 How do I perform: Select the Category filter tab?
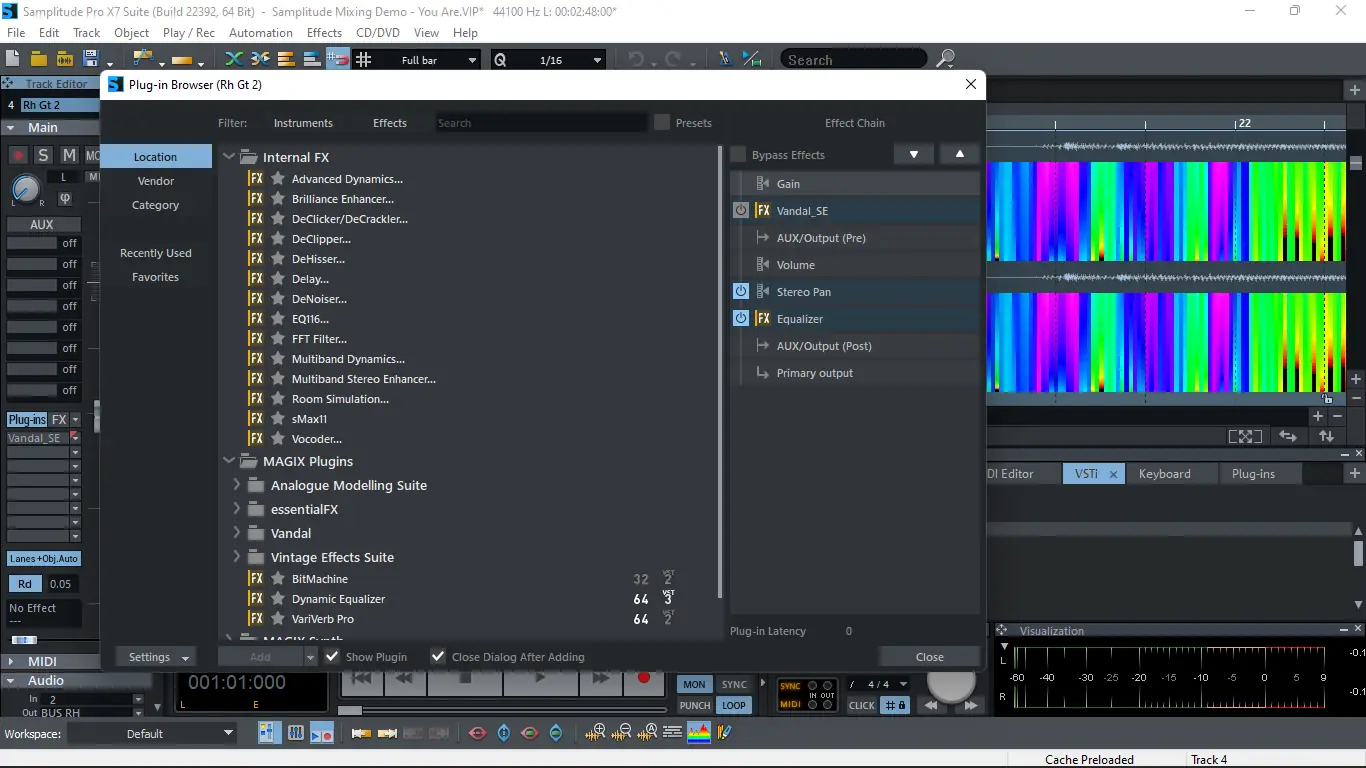coord(156,205)
